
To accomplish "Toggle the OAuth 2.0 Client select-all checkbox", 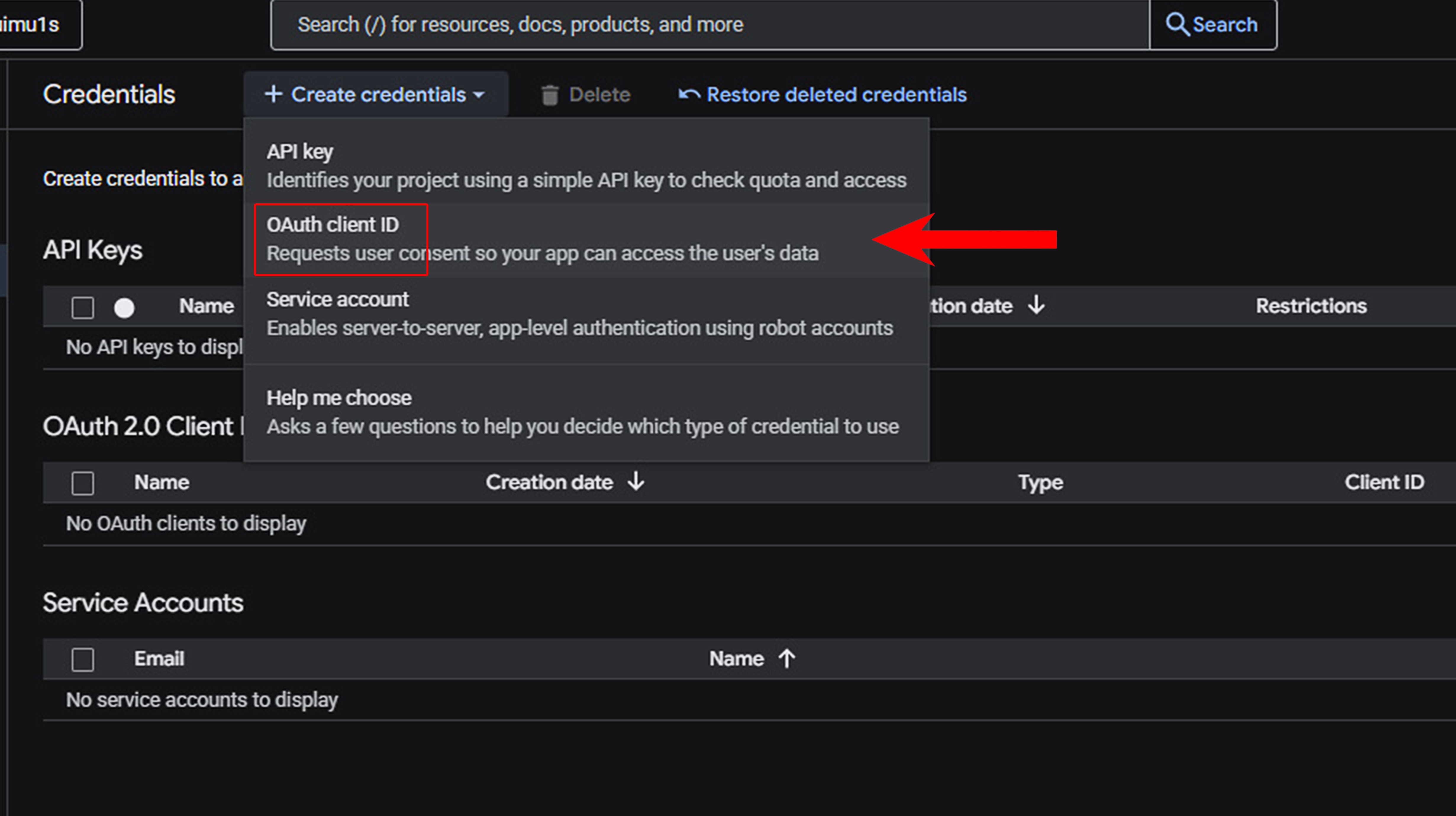I will click(83, 483).
